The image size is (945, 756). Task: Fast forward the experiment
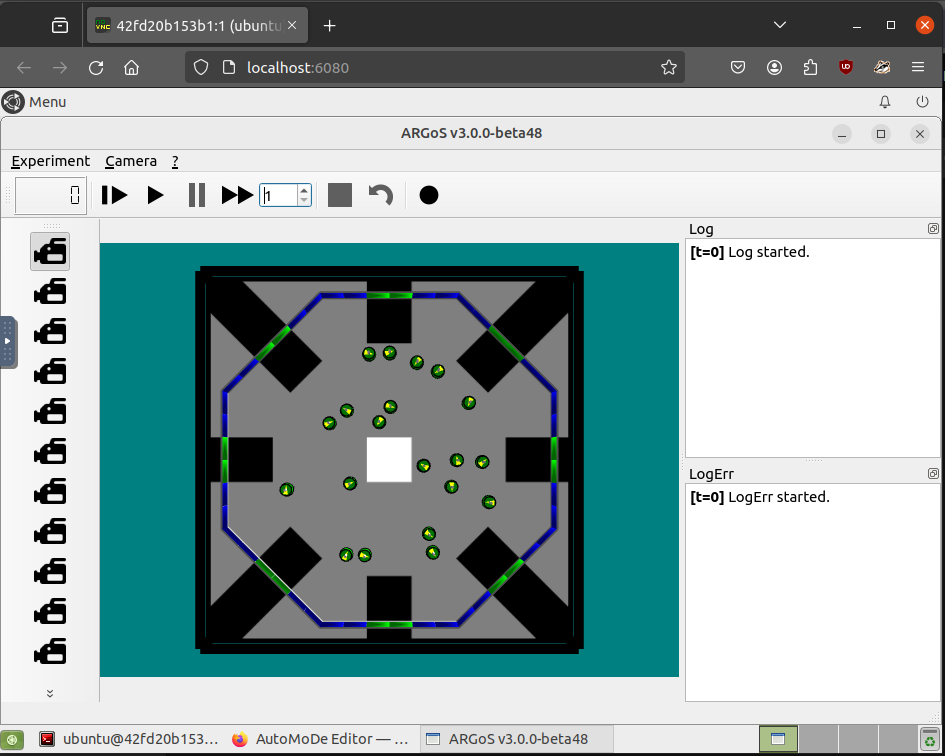tap(237, 195)
